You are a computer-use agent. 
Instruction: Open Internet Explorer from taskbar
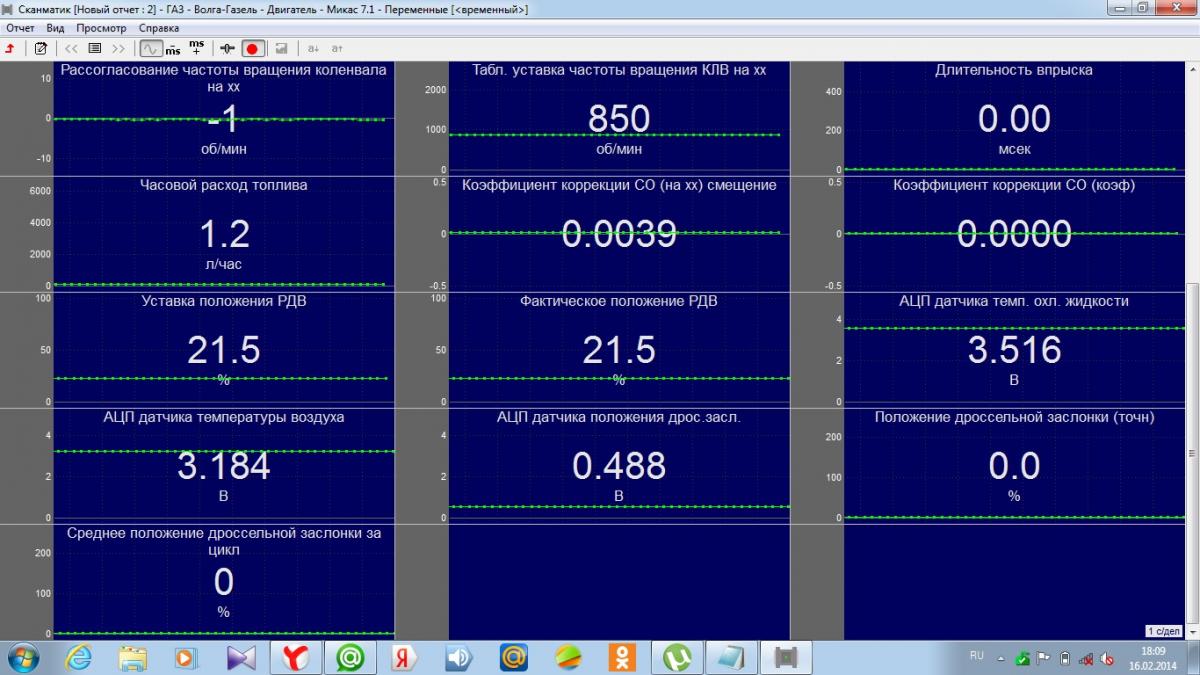pyautogui.click(x=79, y=657)
